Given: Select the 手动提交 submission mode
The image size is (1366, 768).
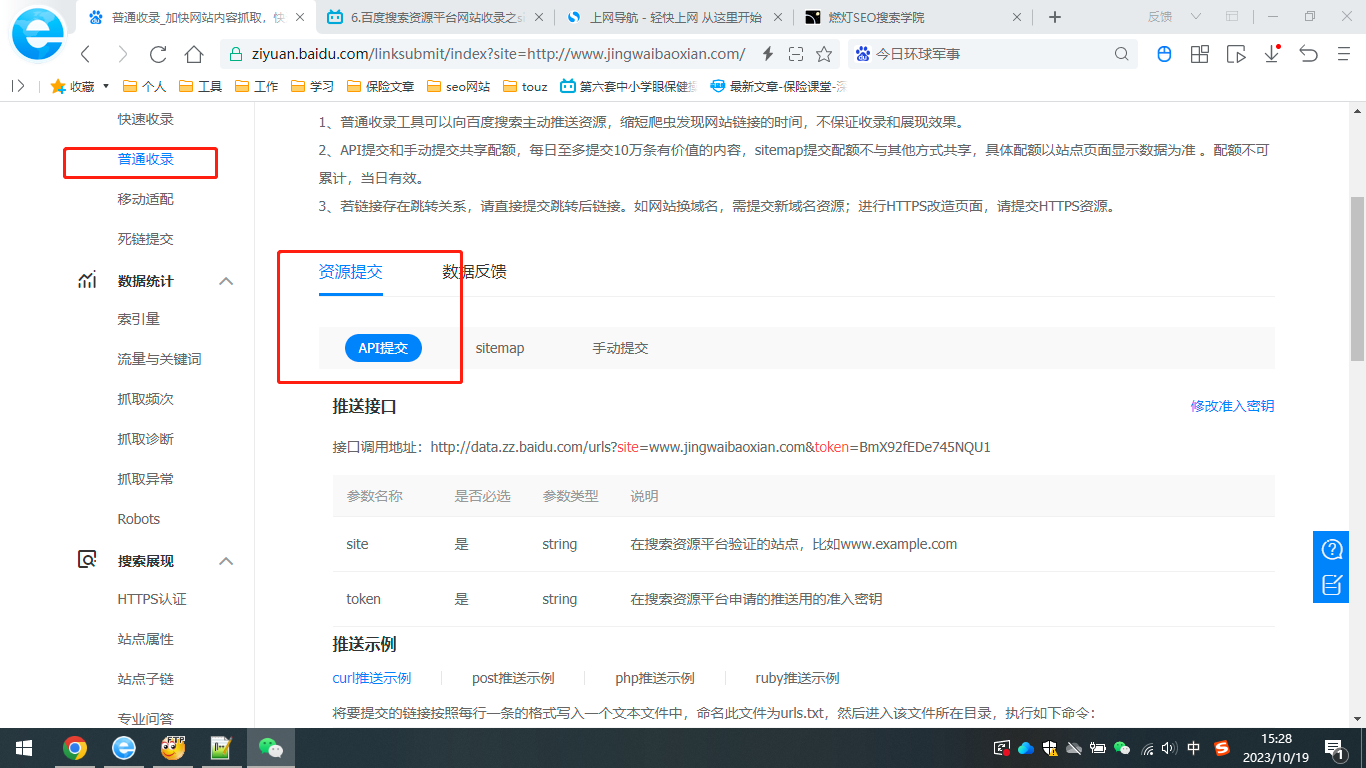Looking at the screenshot, I should click(620, 348).
